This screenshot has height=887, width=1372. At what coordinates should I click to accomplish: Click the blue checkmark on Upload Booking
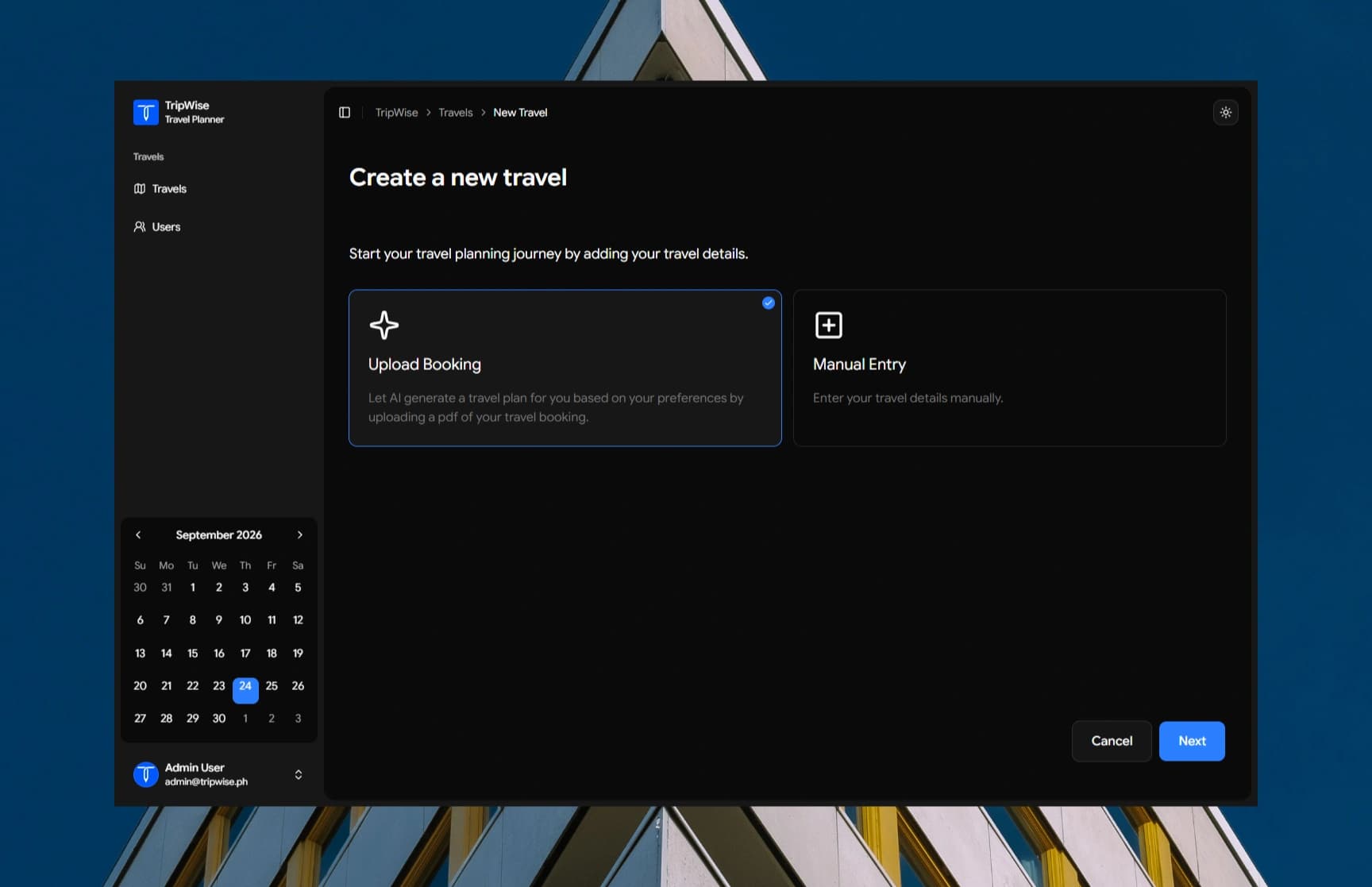(x=768, y=303)
